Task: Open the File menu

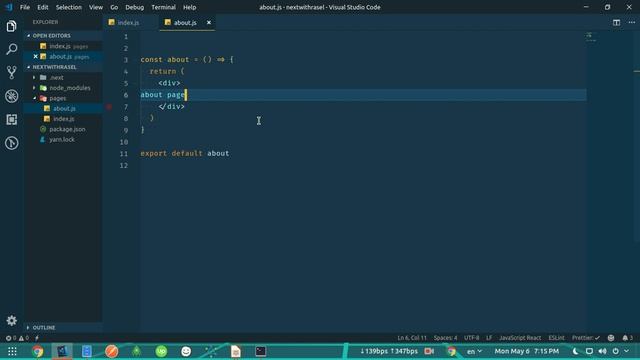Action: click(x=25, y=7)
